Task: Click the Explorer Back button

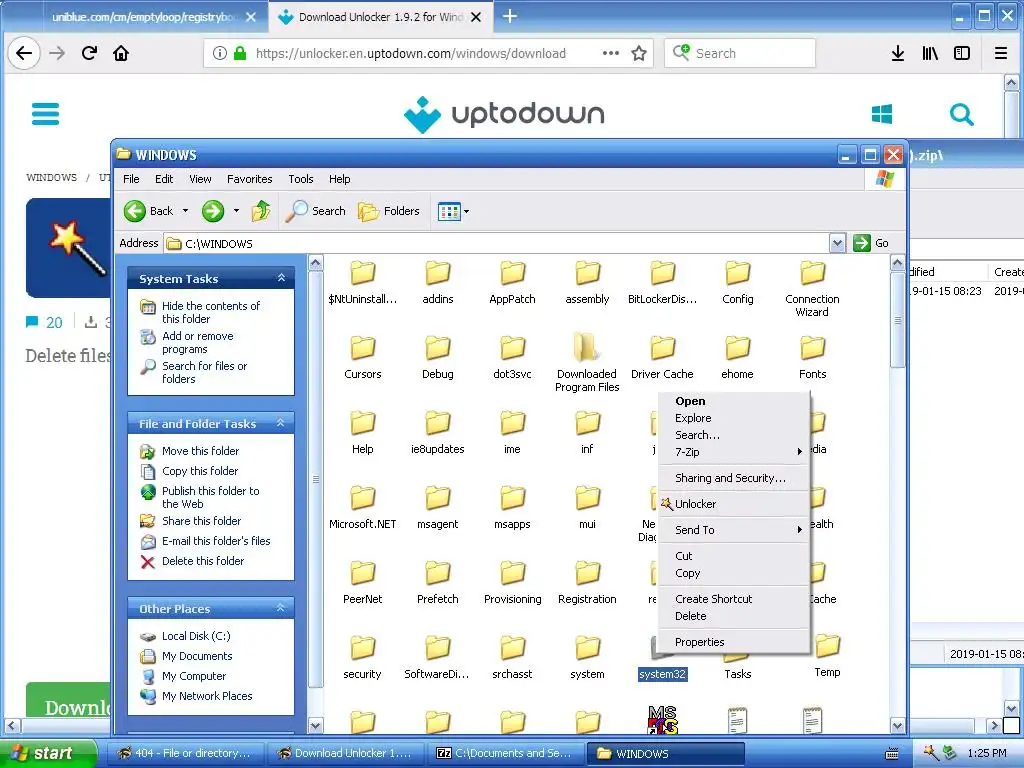Action: (x=149, y=211)
